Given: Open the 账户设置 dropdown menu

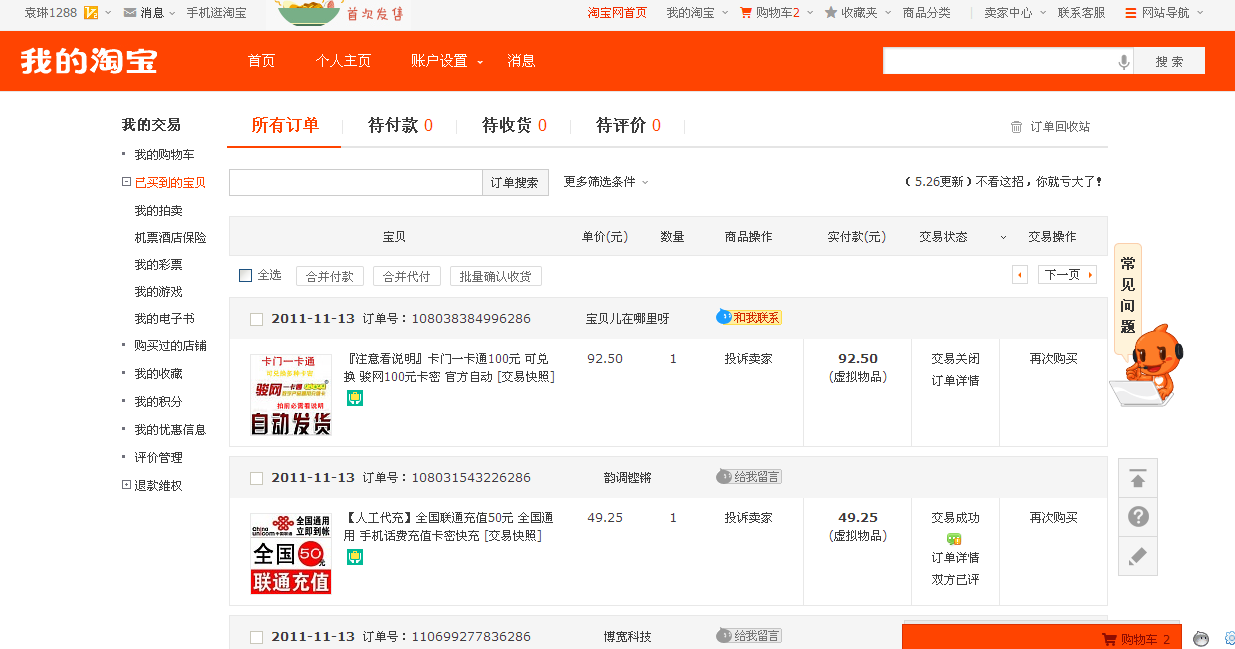Looking at the screenshot, I should [446, 61].
